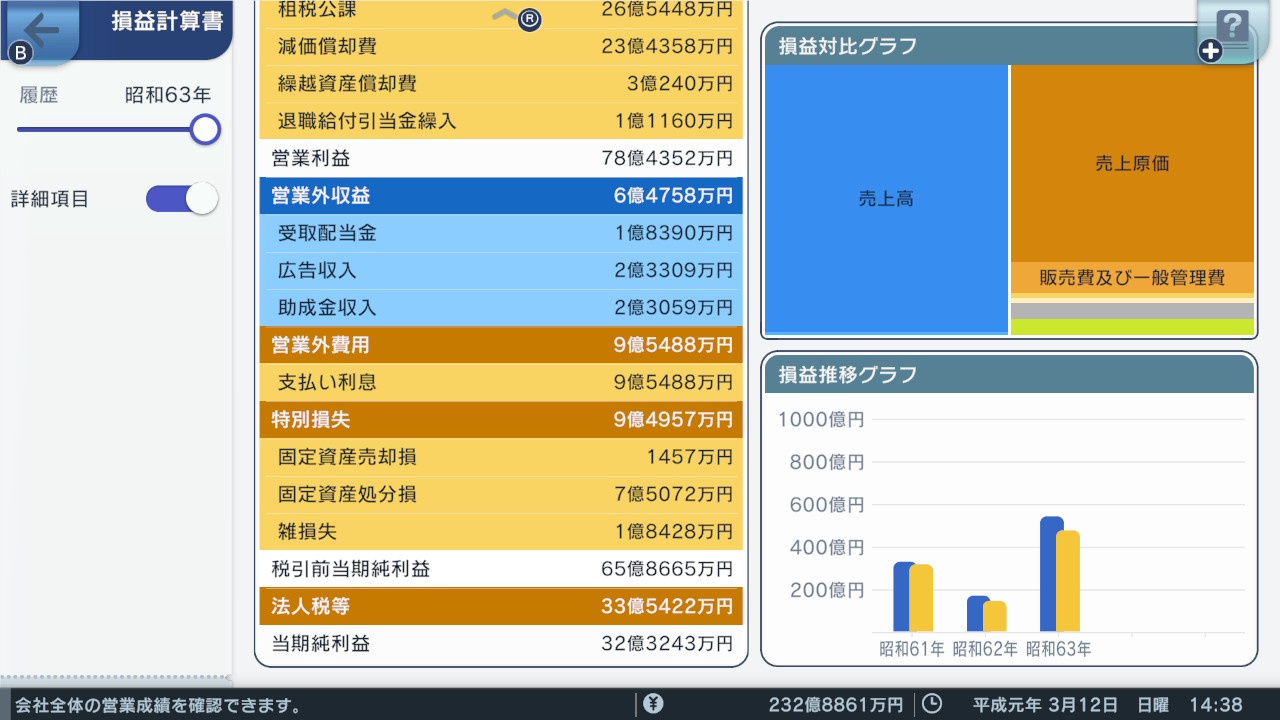
Task: Click the gray block in 損益対比グラフ
Action: (x=1132, y=311)
